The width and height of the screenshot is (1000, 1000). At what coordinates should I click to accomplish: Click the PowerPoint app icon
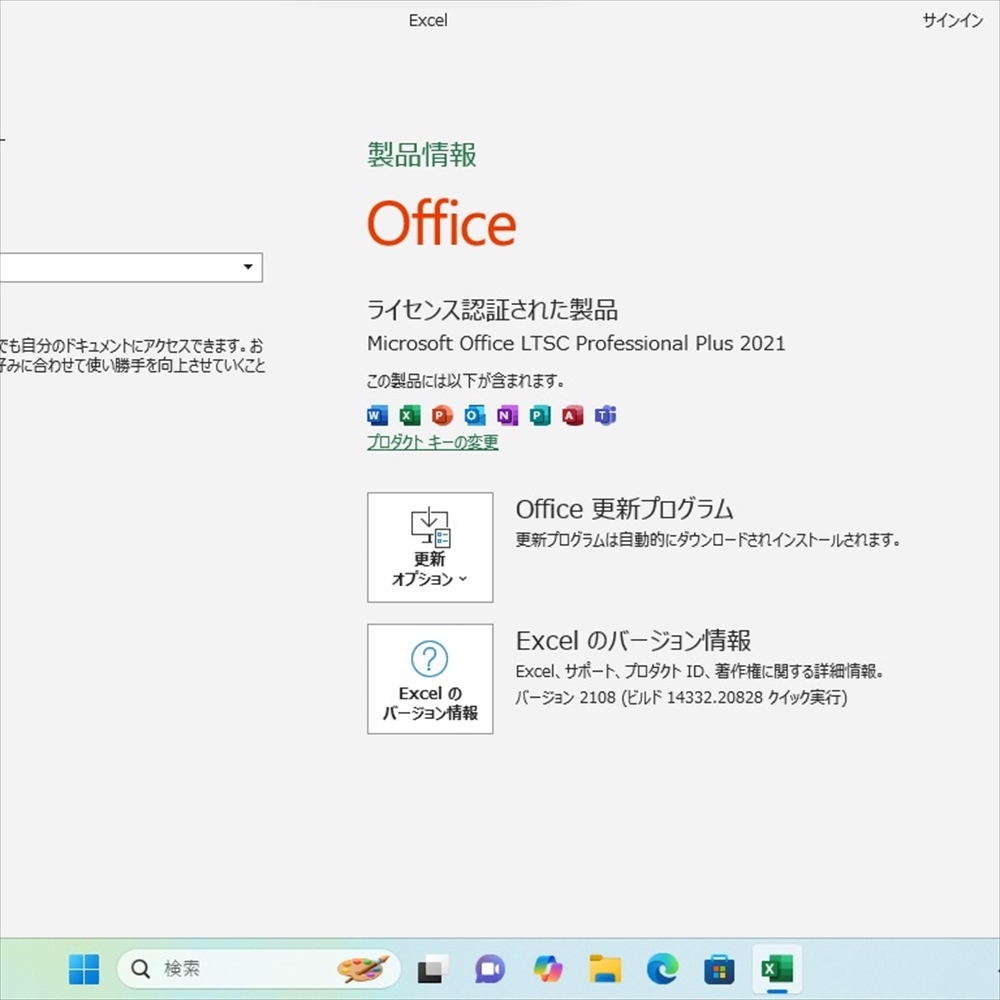(x=442, y=416)
